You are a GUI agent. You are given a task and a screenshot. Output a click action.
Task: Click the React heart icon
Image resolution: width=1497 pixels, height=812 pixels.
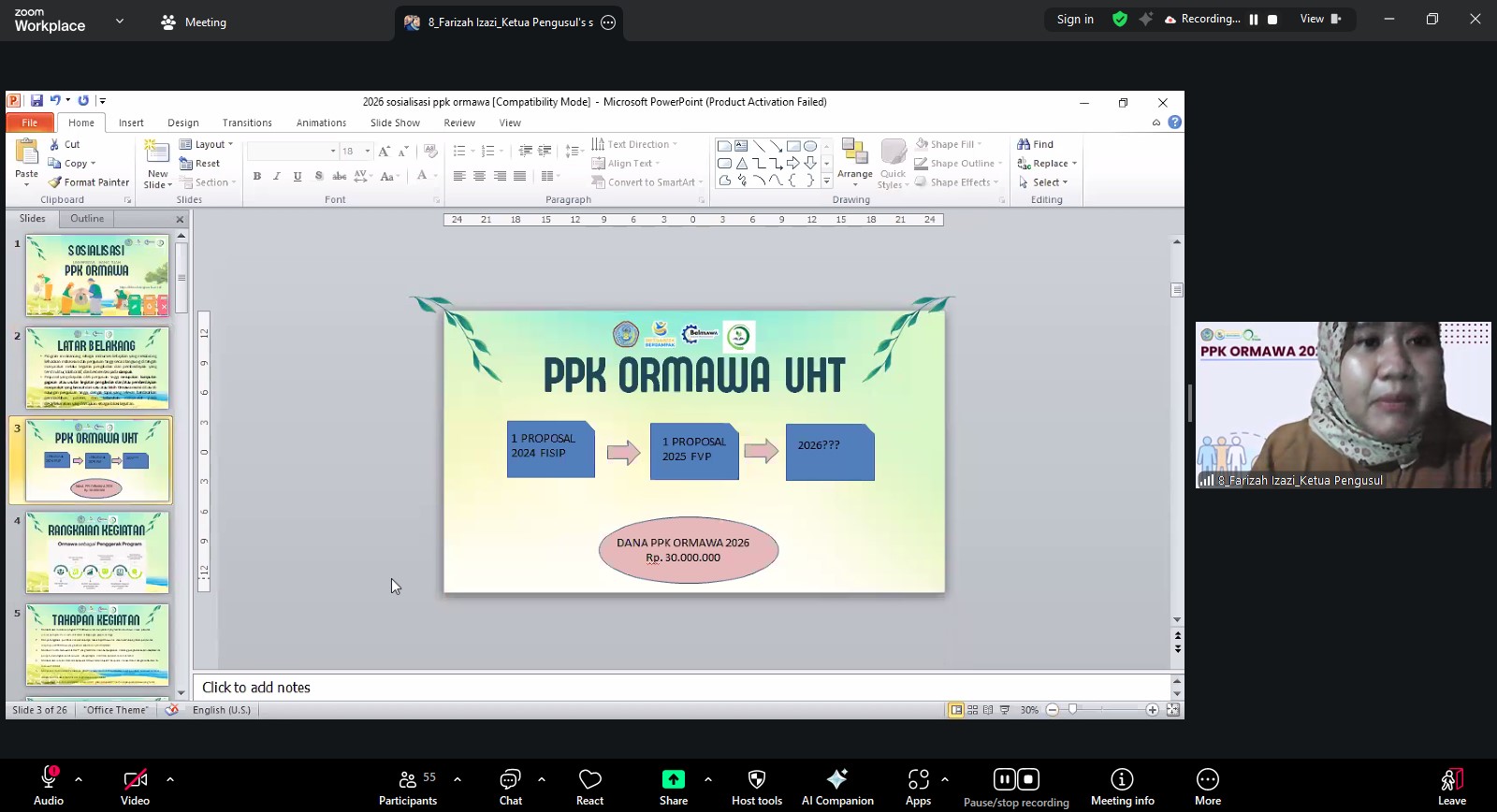(589, 780)
